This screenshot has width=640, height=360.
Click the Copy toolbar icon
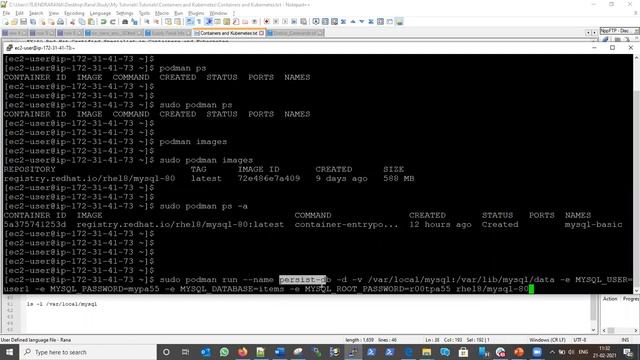[82, 22]
